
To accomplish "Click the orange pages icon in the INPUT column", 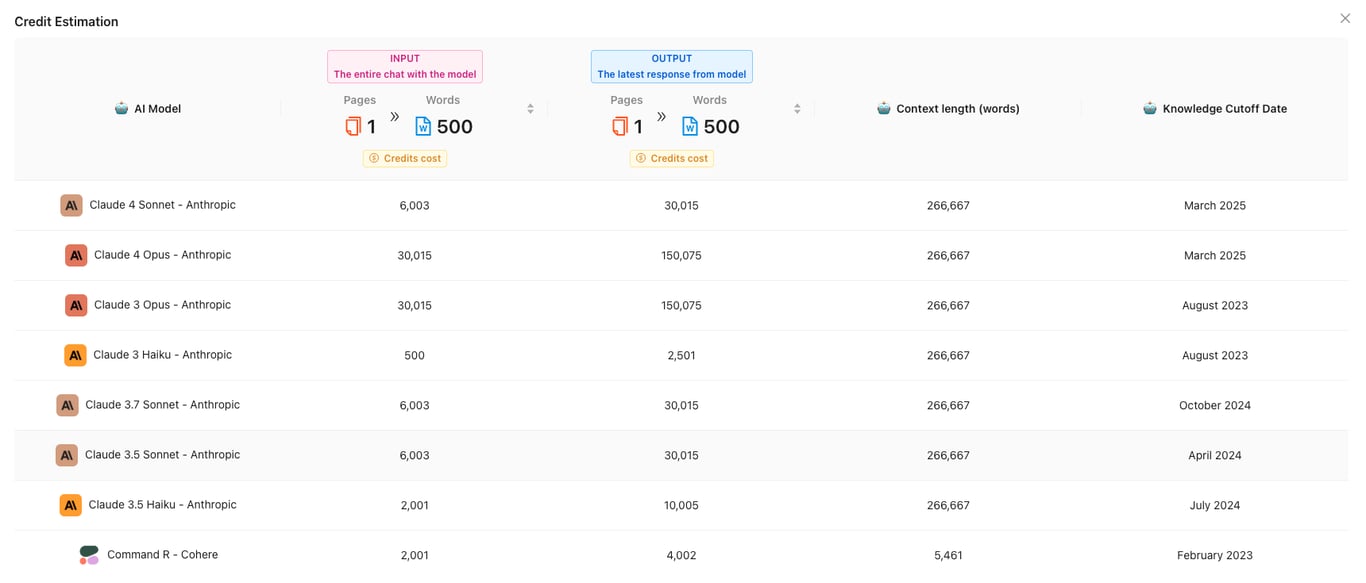I will (355, 126).
